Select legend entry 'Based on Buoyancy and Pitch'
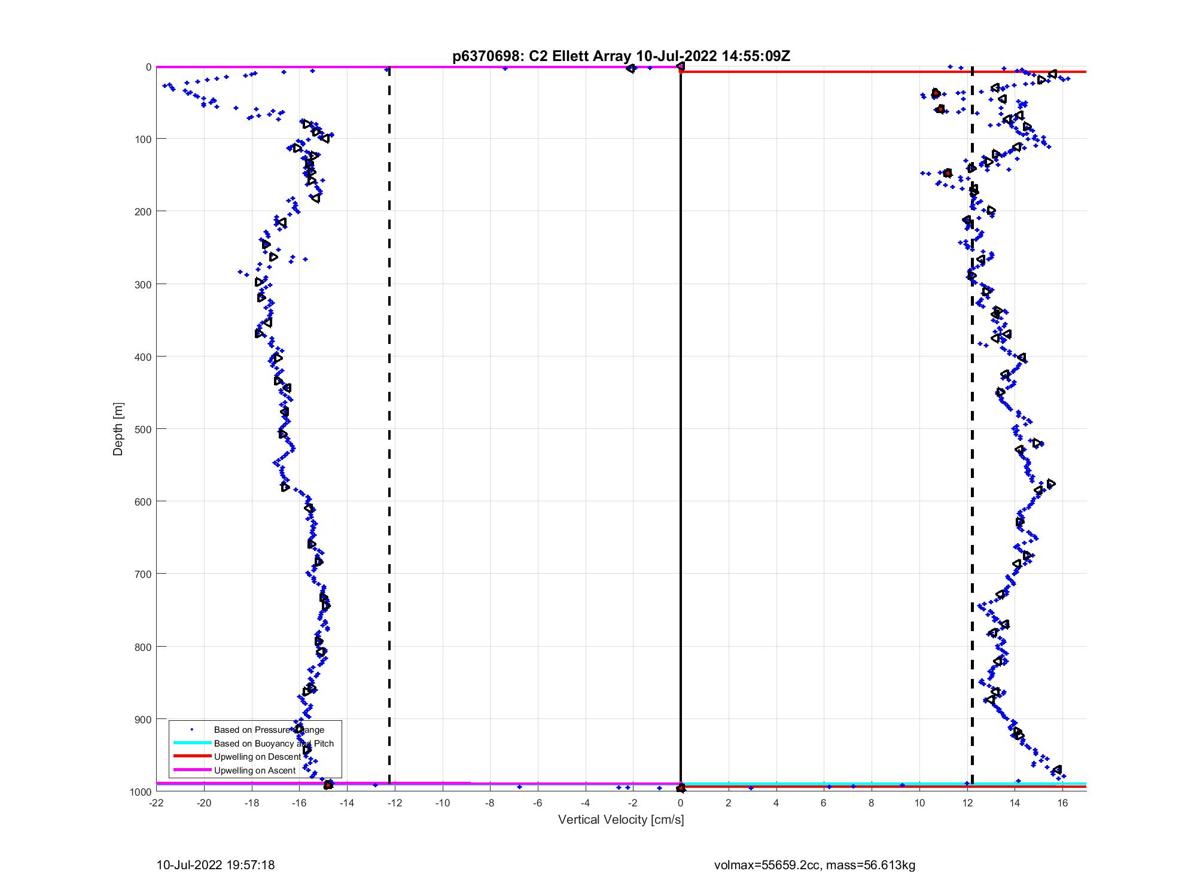 tap(276, 743)
